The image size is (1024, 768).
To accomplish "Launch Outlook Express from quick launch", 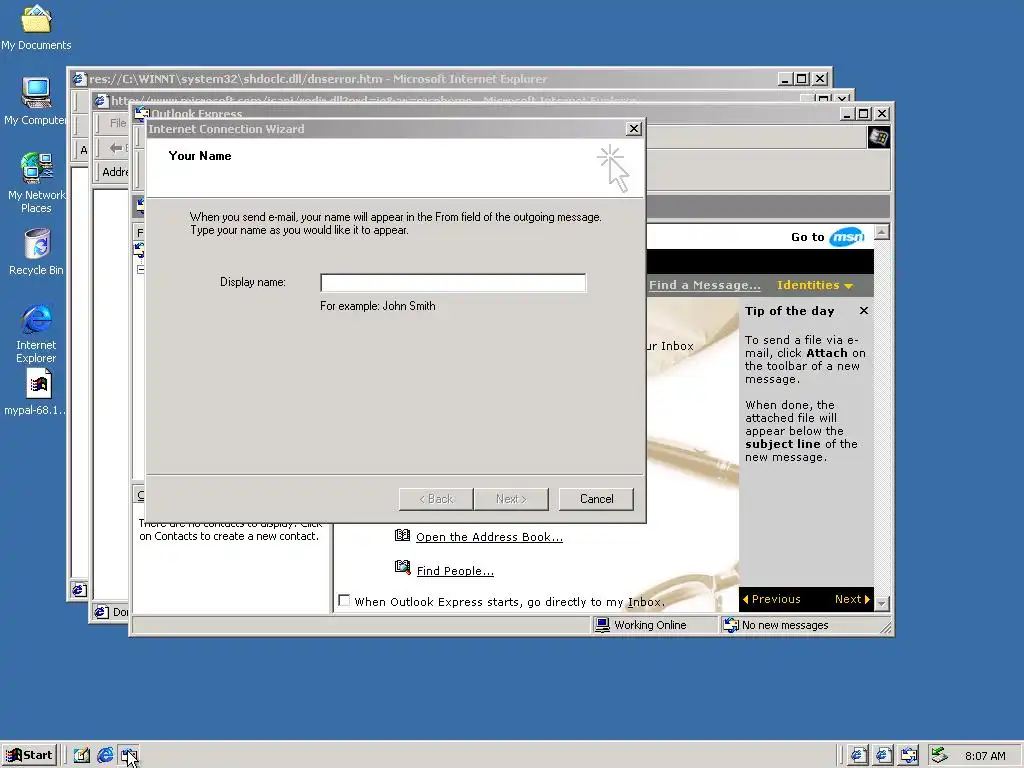I will coord(128,755).
